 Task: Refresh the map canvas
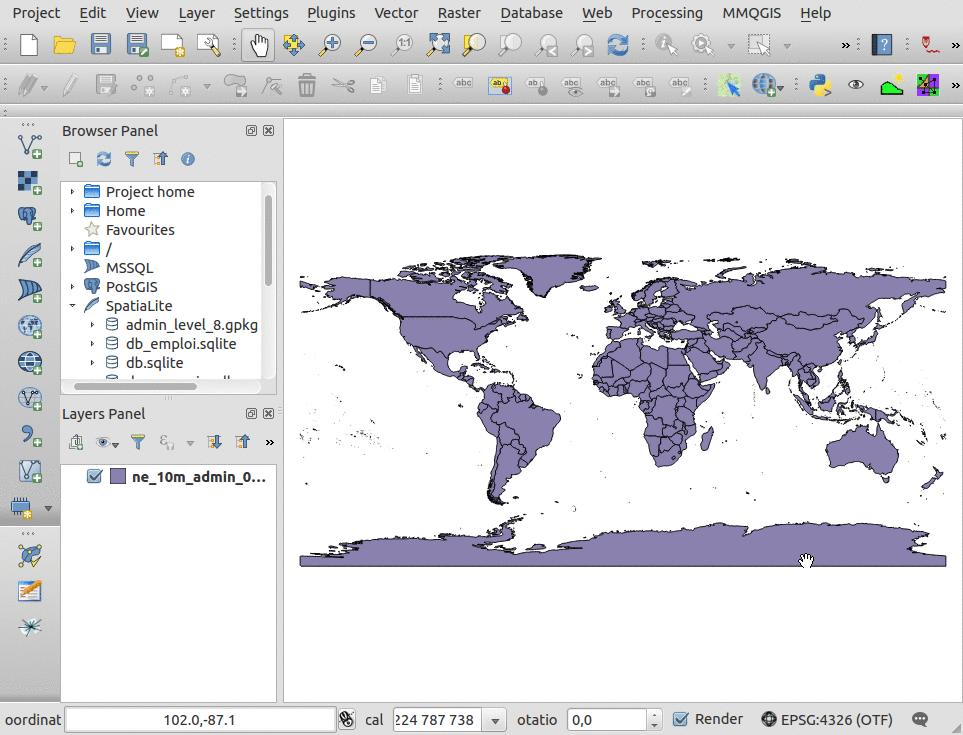pyautogui.click(x=619, y=45)
